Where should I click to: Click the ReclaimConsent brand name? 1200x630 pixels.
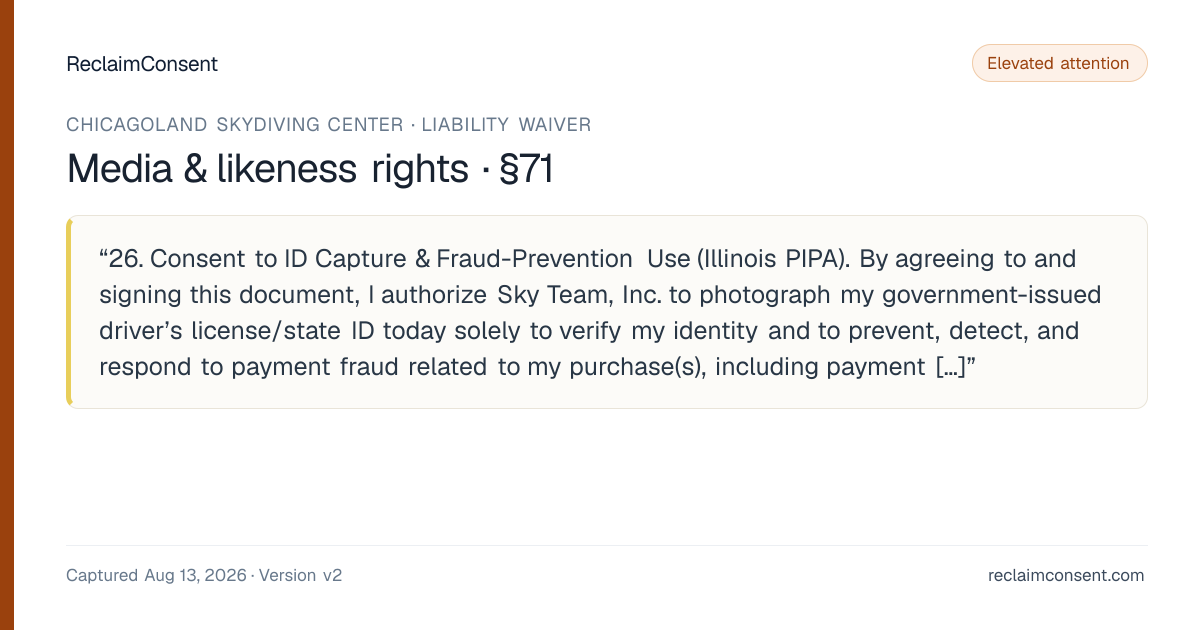[142, 64]
